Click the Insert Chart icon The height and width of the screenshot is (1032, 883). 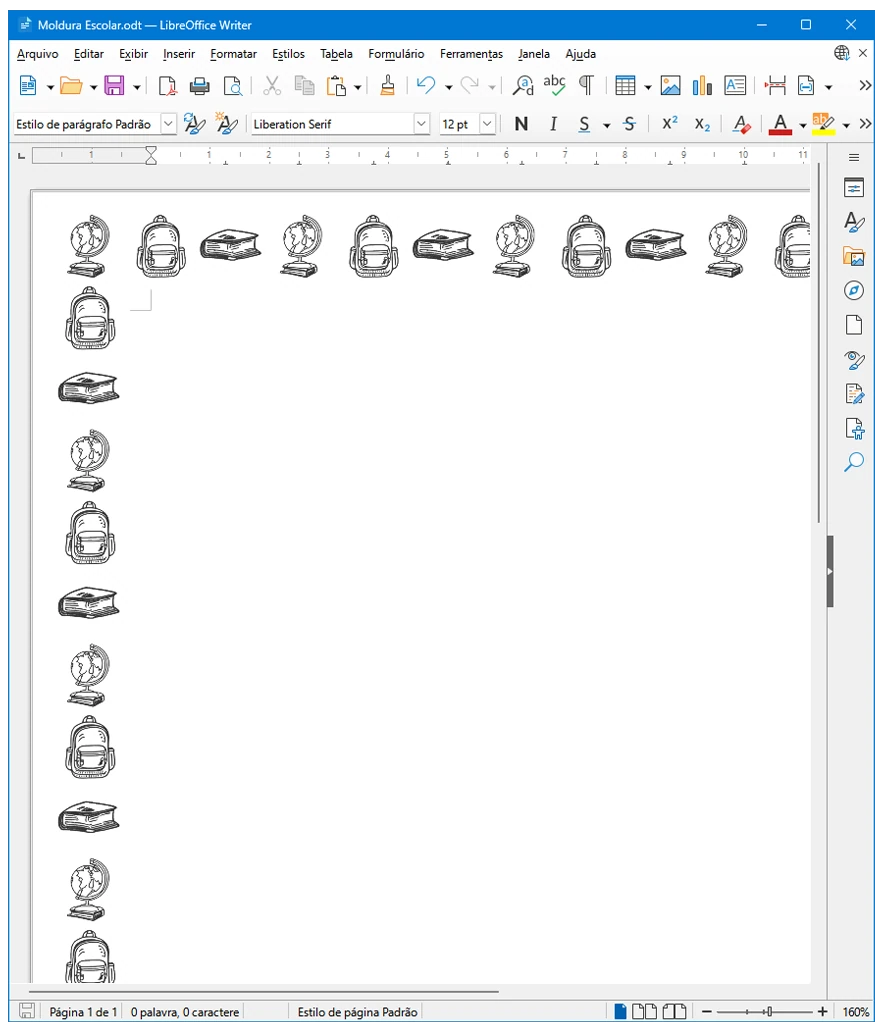coord(702,86)
